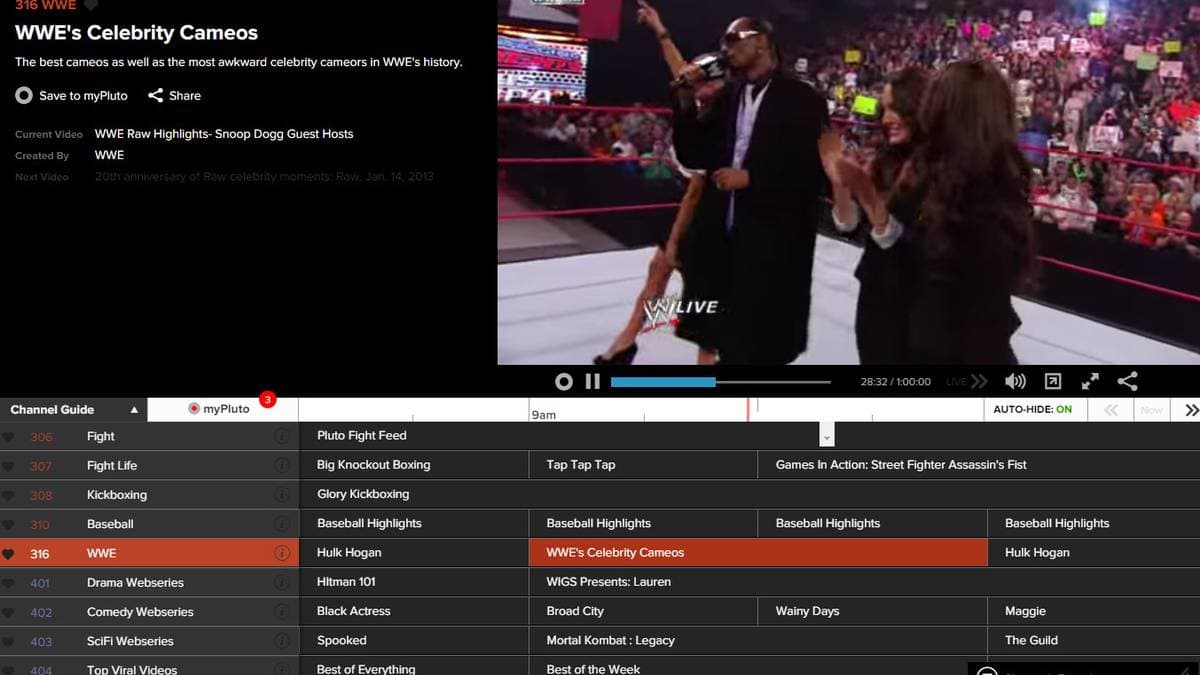Image resolution: width=1200 pixels, height=675 pixels.
Task: Select the Big Knockout Boxing program
Action: (x=413, y=465)
